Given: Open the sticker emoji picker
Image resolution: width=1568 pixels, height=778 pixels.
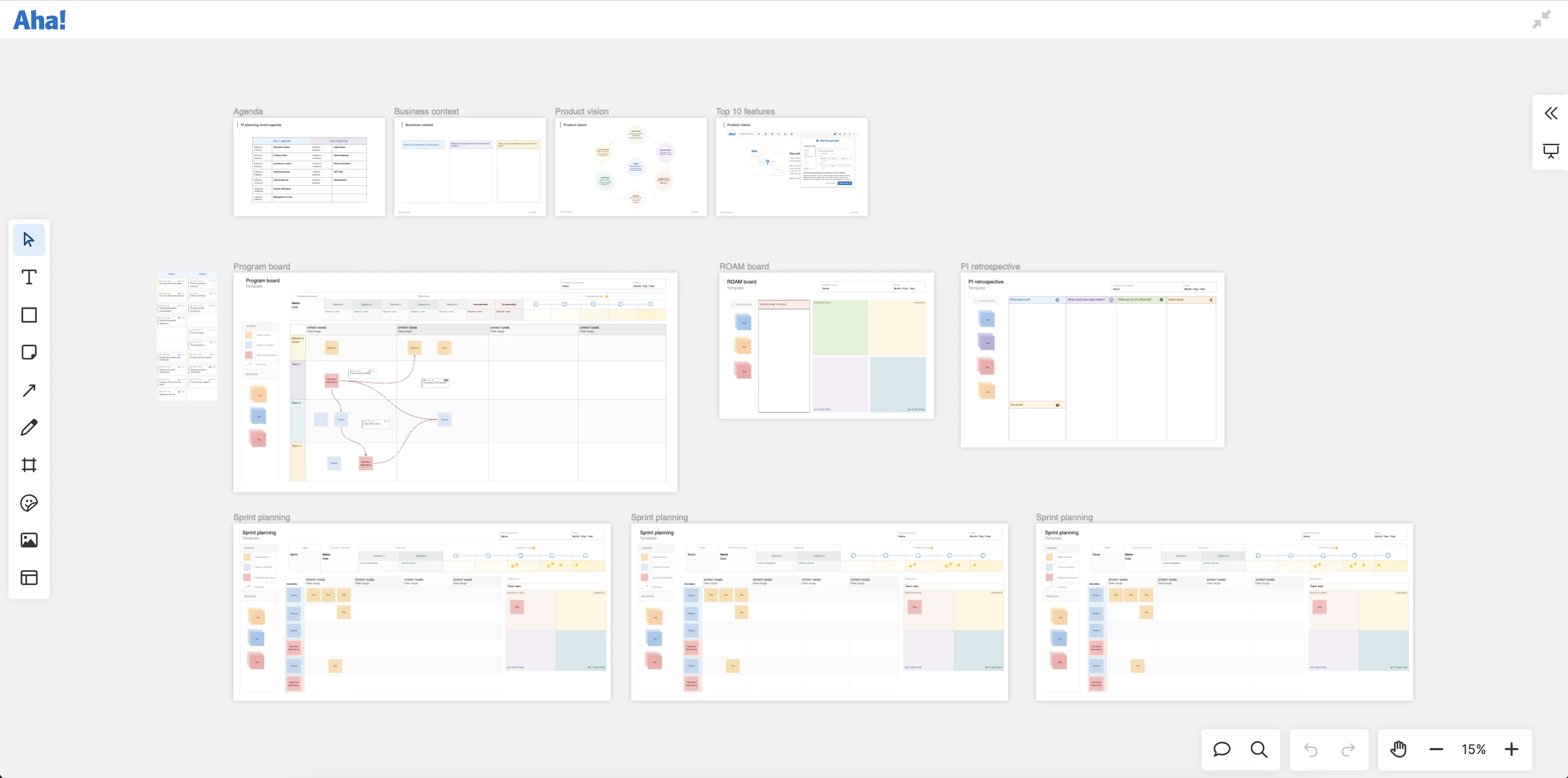Looking at the screenshot, I should [29, 503].
